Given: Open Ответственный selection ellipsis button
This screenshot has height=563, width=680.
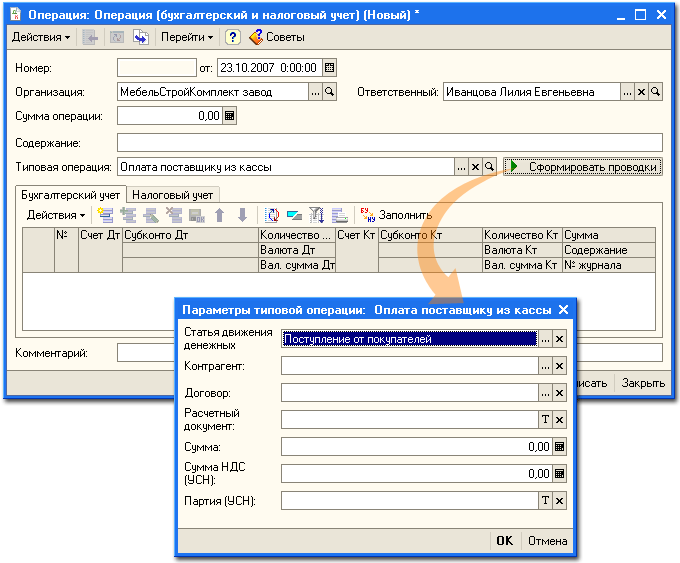Looking at the screenshot, I should pyautogui.click(x=627, y=92).
